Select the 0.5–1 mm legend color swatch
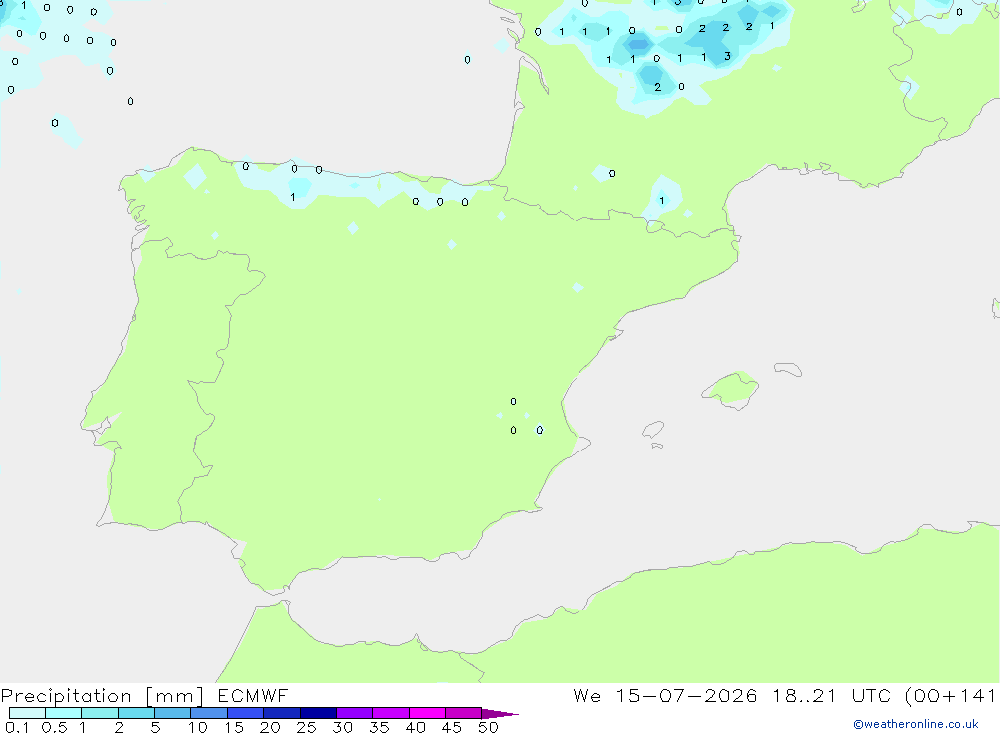 pyautogui.click(x=63, y=713)
